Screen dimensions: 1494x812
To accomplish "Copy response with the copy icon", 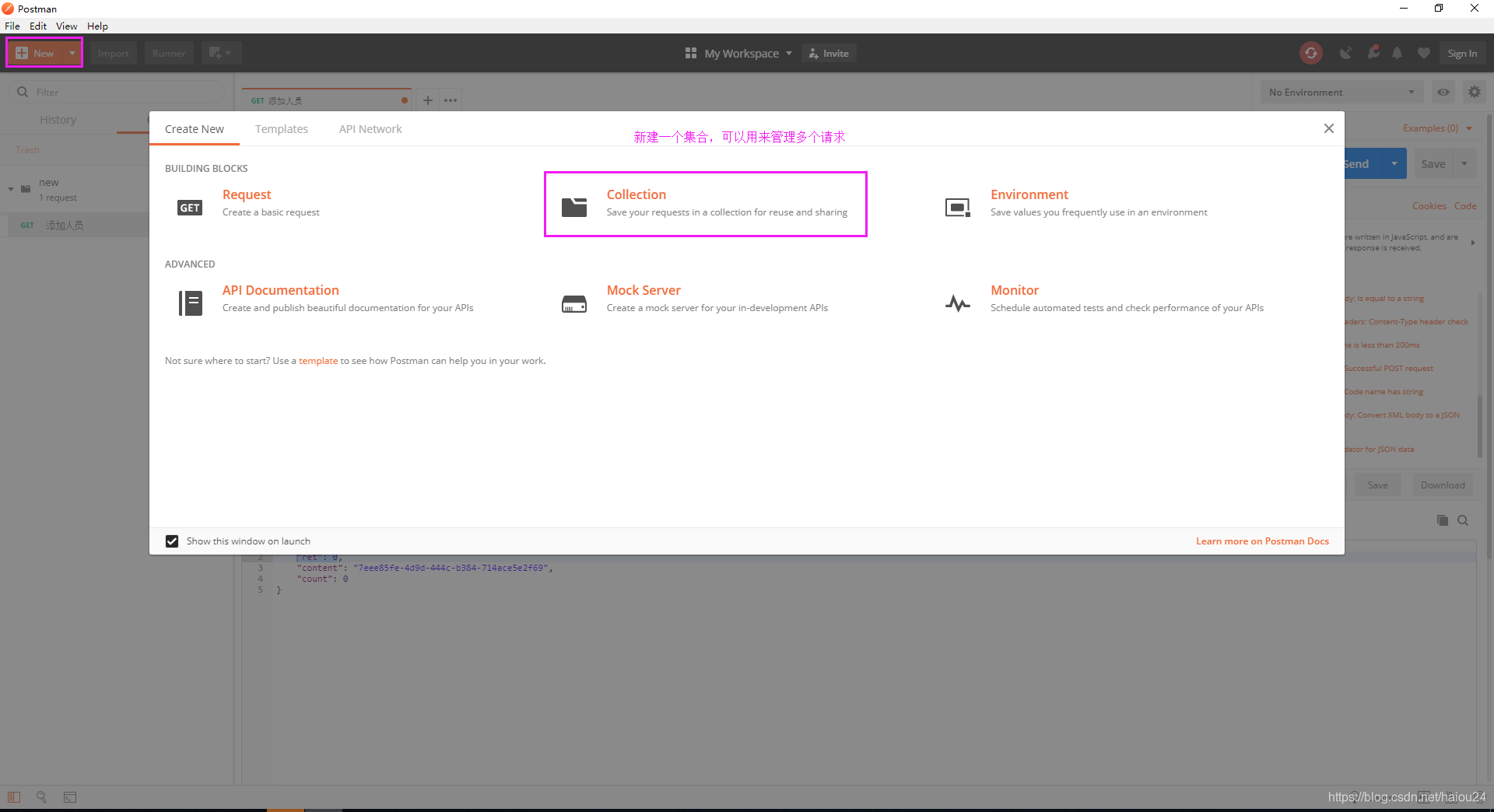I will pos(1443,520).
